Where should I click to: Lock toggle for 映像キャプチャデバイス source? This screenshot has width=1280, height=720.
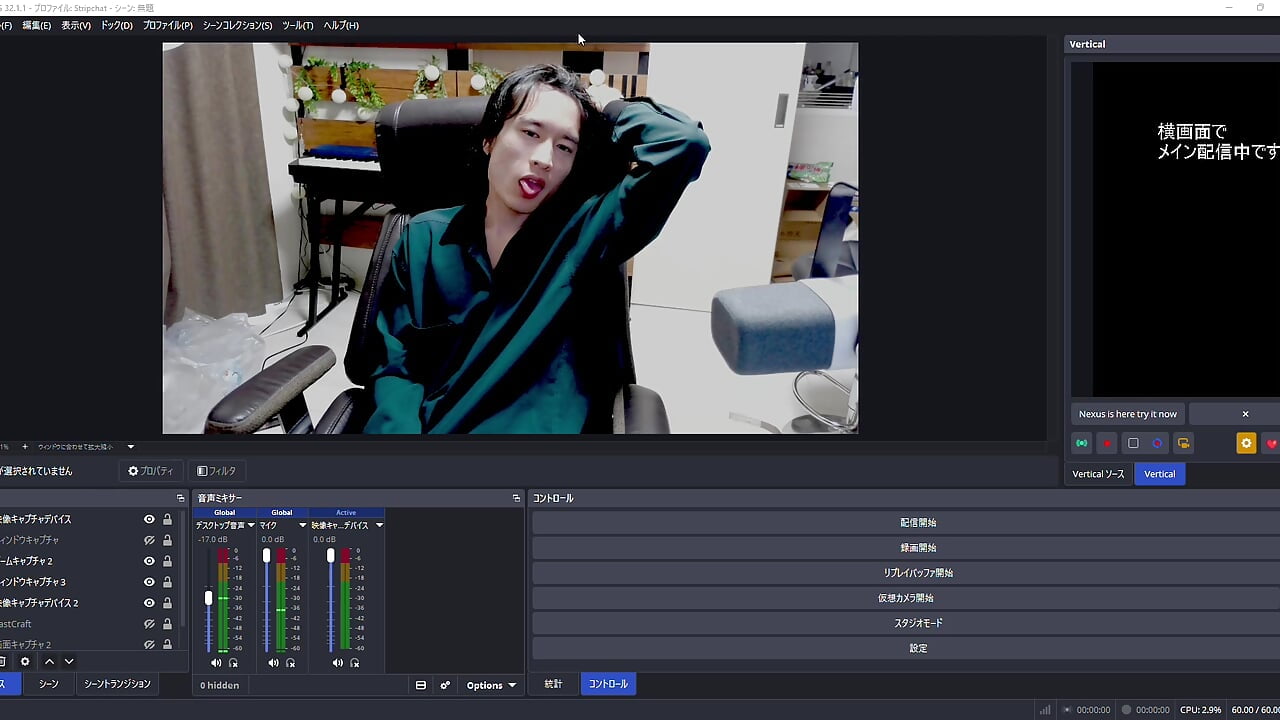pos(167,520)
